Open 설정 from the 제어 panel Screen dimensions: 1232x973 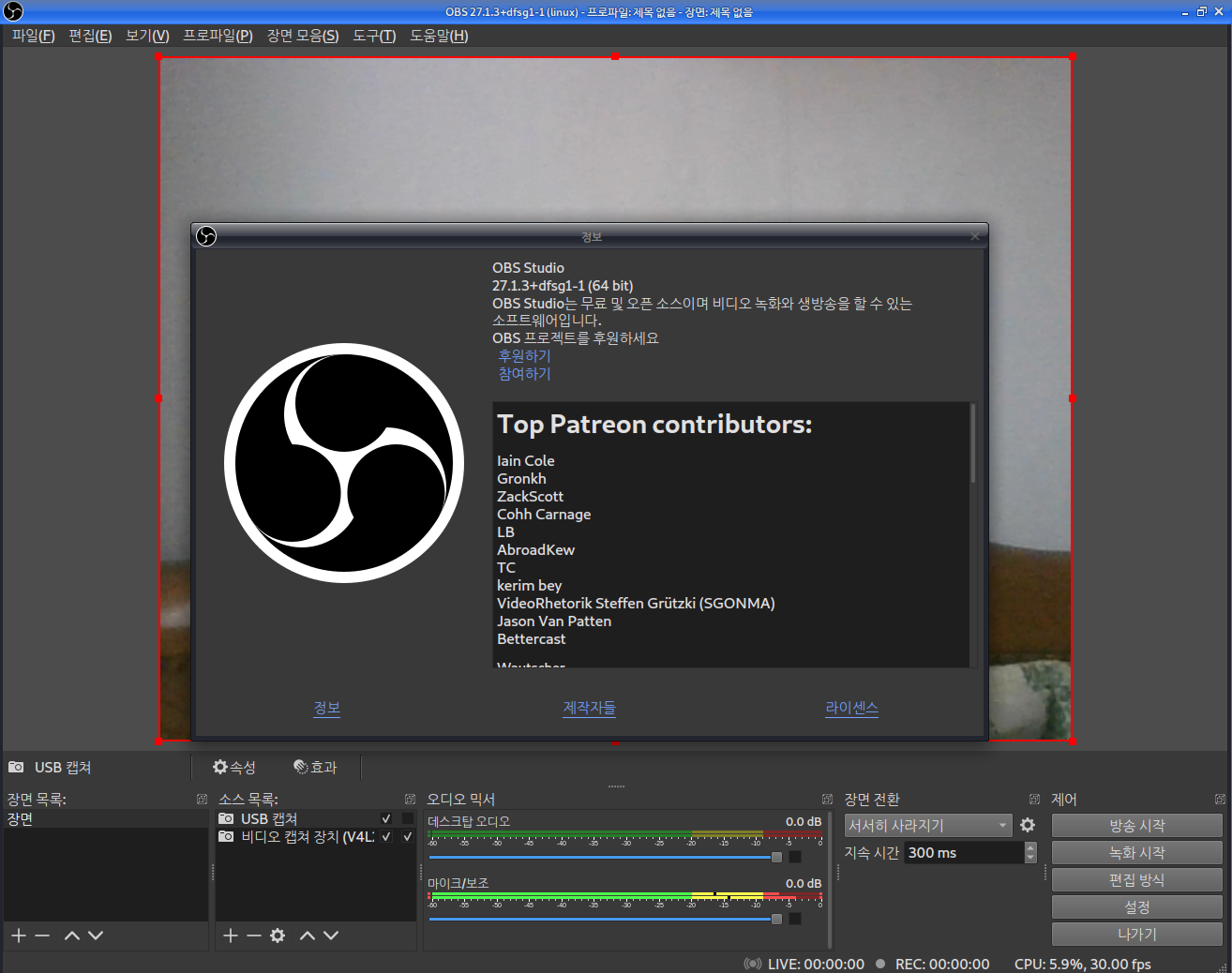tap(1137, 906)
